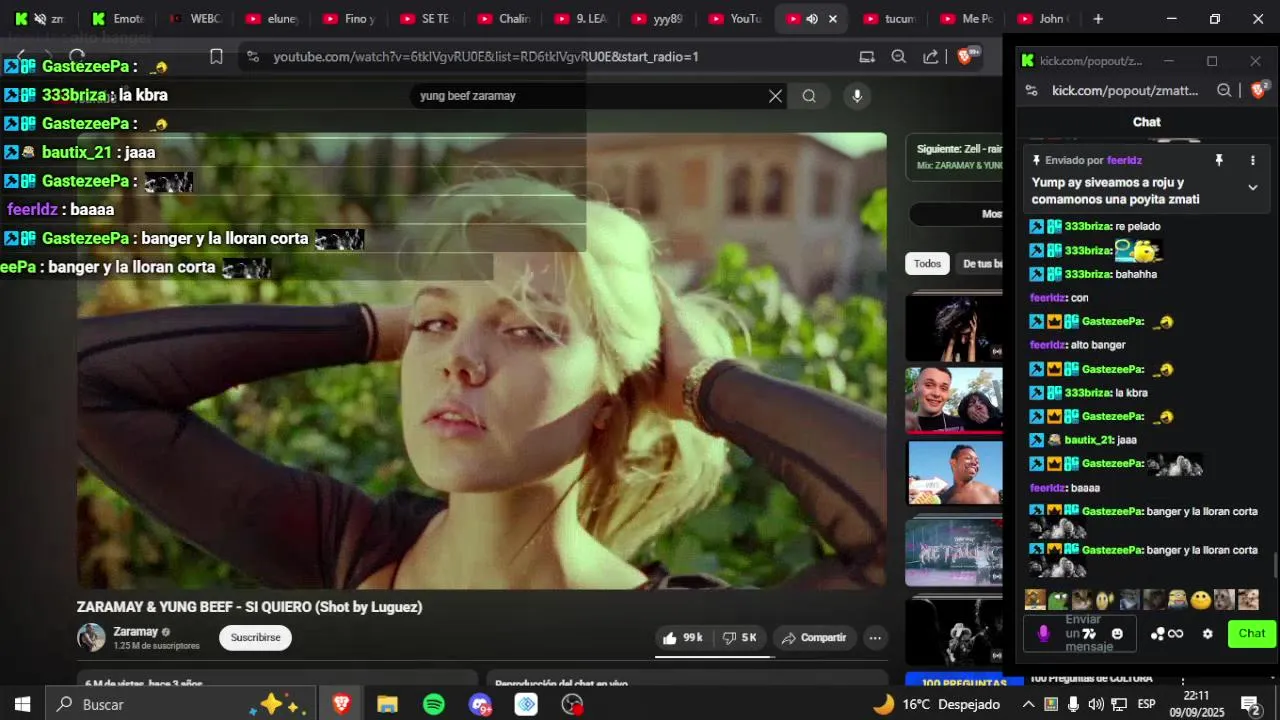Like the video with 99k thumbs up
Screen dimensions: 1280x720
682,638
